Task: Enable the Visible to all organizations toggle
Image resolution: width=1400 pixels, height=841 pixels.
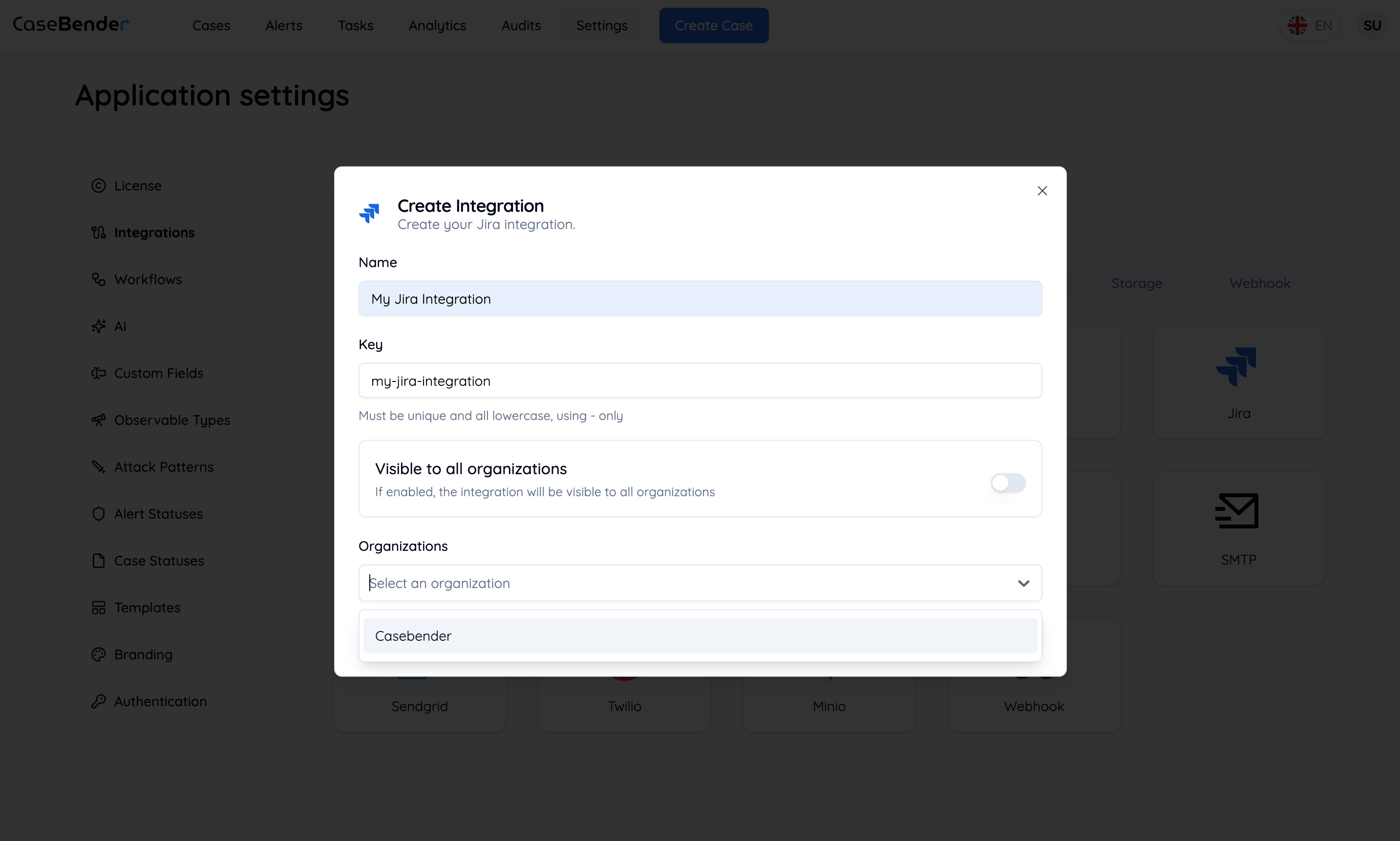Action: tap(1008, 483)
